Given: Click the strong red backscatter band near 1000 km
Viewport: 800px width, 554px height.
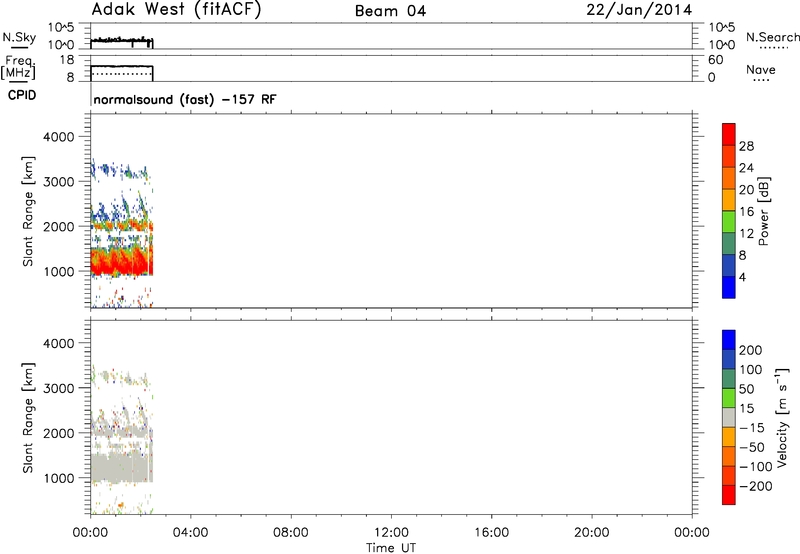Looking at the screenshot, I should 121,263.
